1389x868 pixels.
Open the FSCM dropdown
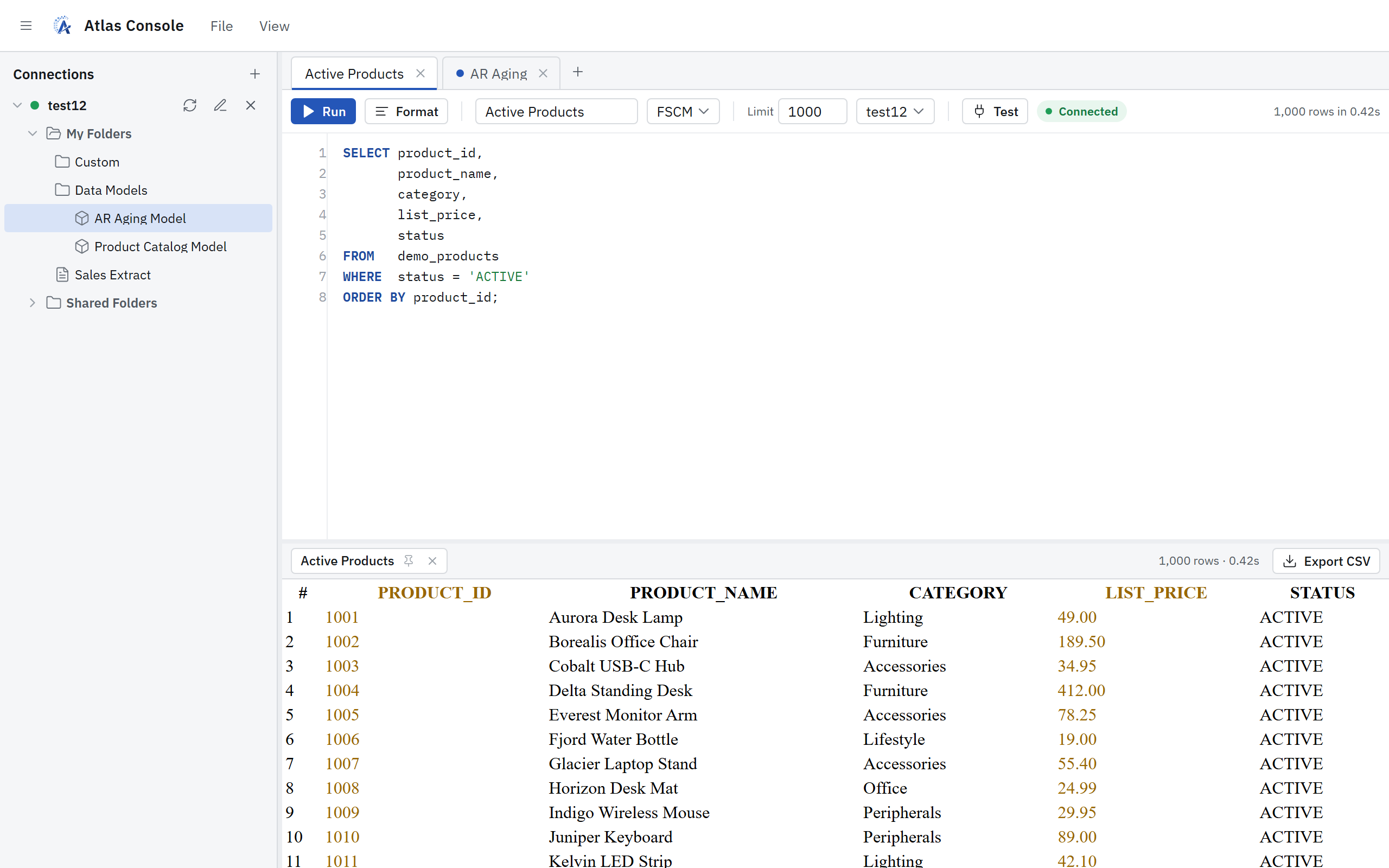(683, 111)
